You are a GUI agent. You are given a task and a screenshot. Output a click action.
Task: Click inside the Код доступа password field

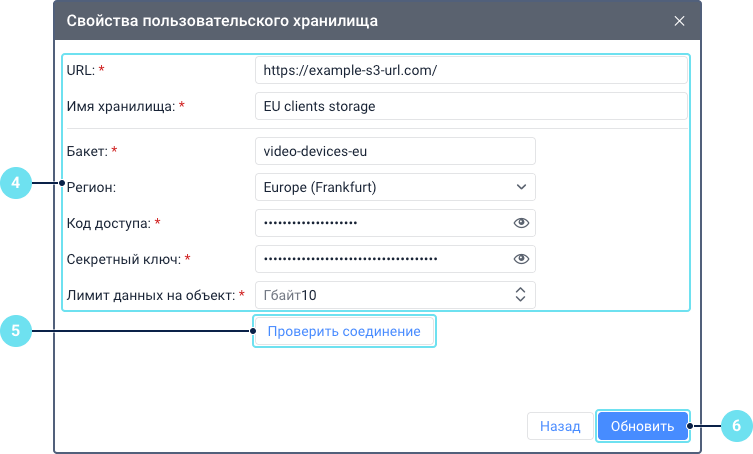tap(380, 223)
